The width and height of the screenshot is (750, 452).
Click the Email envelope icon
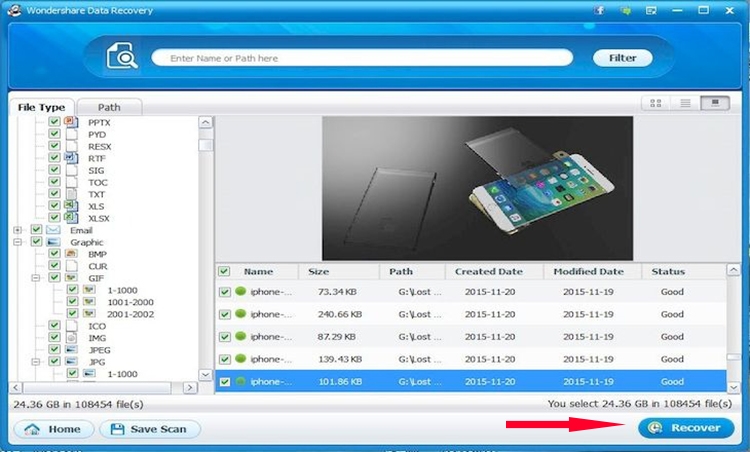(53, 230)
